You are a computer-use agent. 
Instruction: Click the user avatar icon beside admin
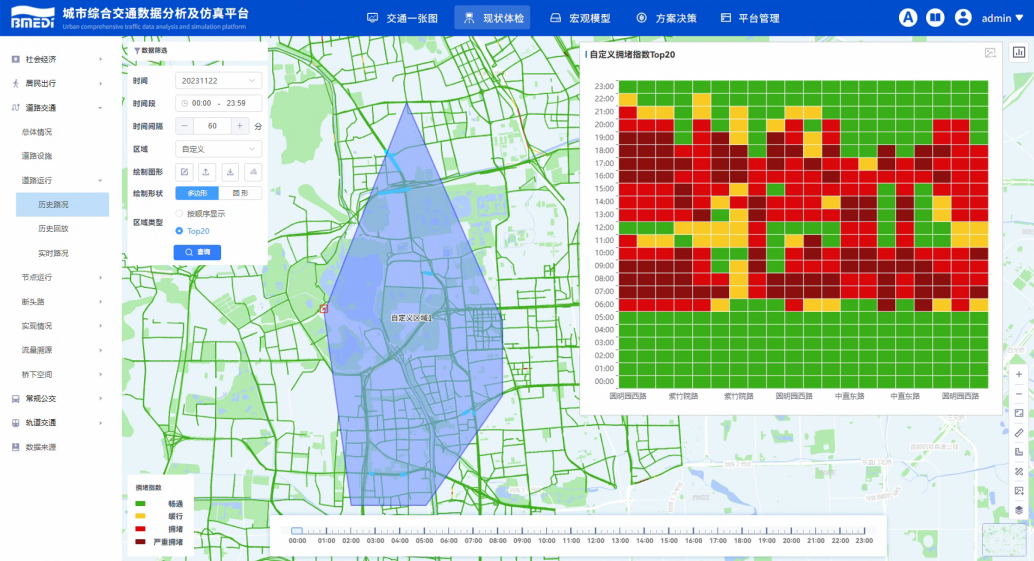click(963, 18)
